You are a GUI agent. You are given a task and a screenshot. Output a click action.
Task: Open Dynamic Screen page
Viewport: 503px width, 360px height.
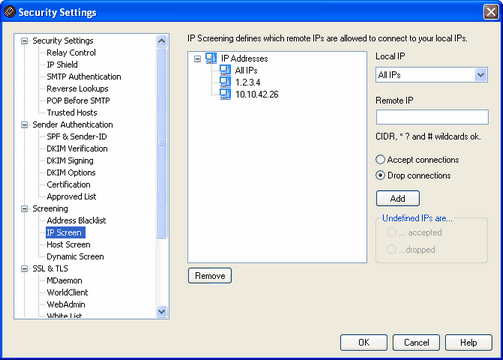pyautogui.click(x=75, y=257)
